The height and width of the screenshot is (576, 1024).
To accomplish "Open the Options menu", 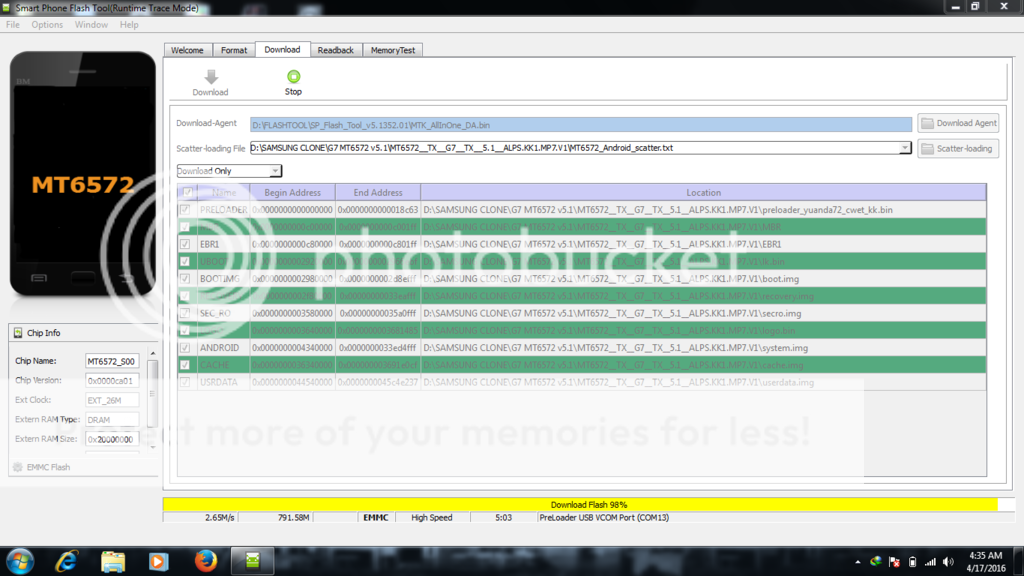I will pyautogui.click(x=47, y=25).
